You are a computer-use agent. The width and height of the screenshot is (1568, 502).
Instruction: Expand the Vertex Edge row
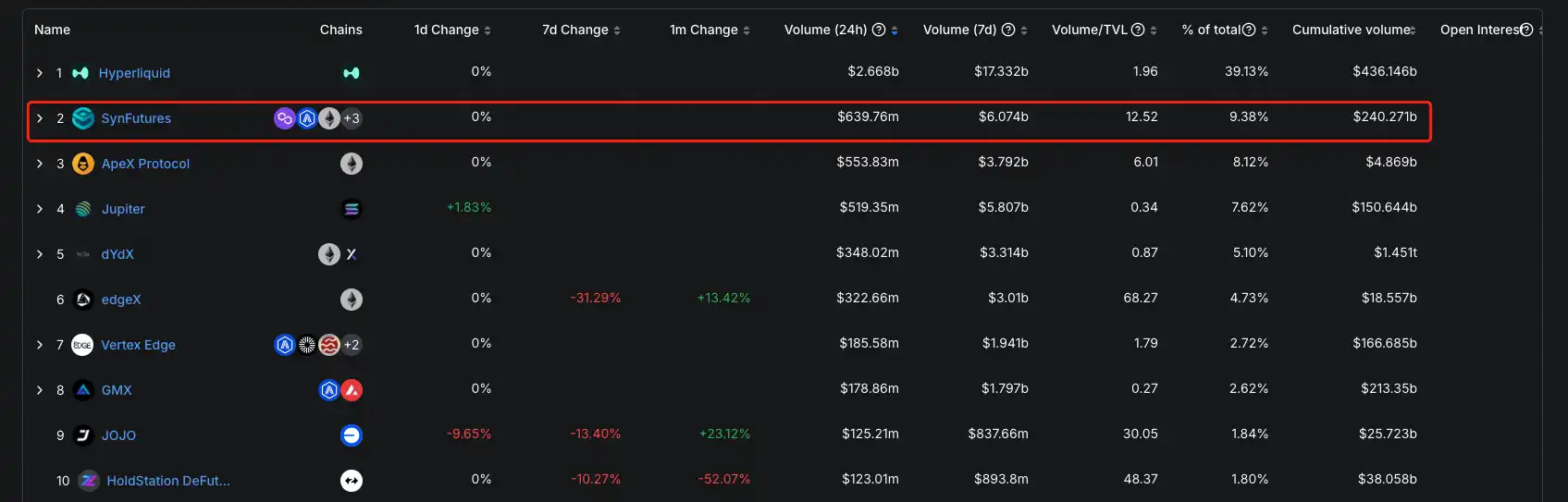(40, 345)
